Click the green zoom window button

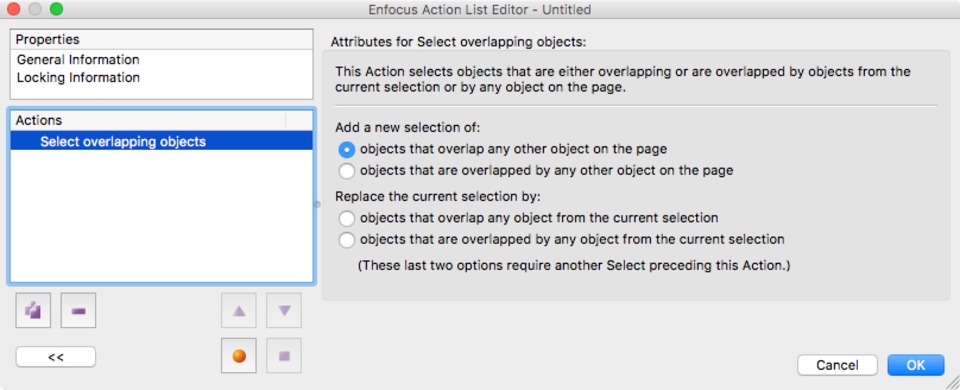click(x=56, y=9)
